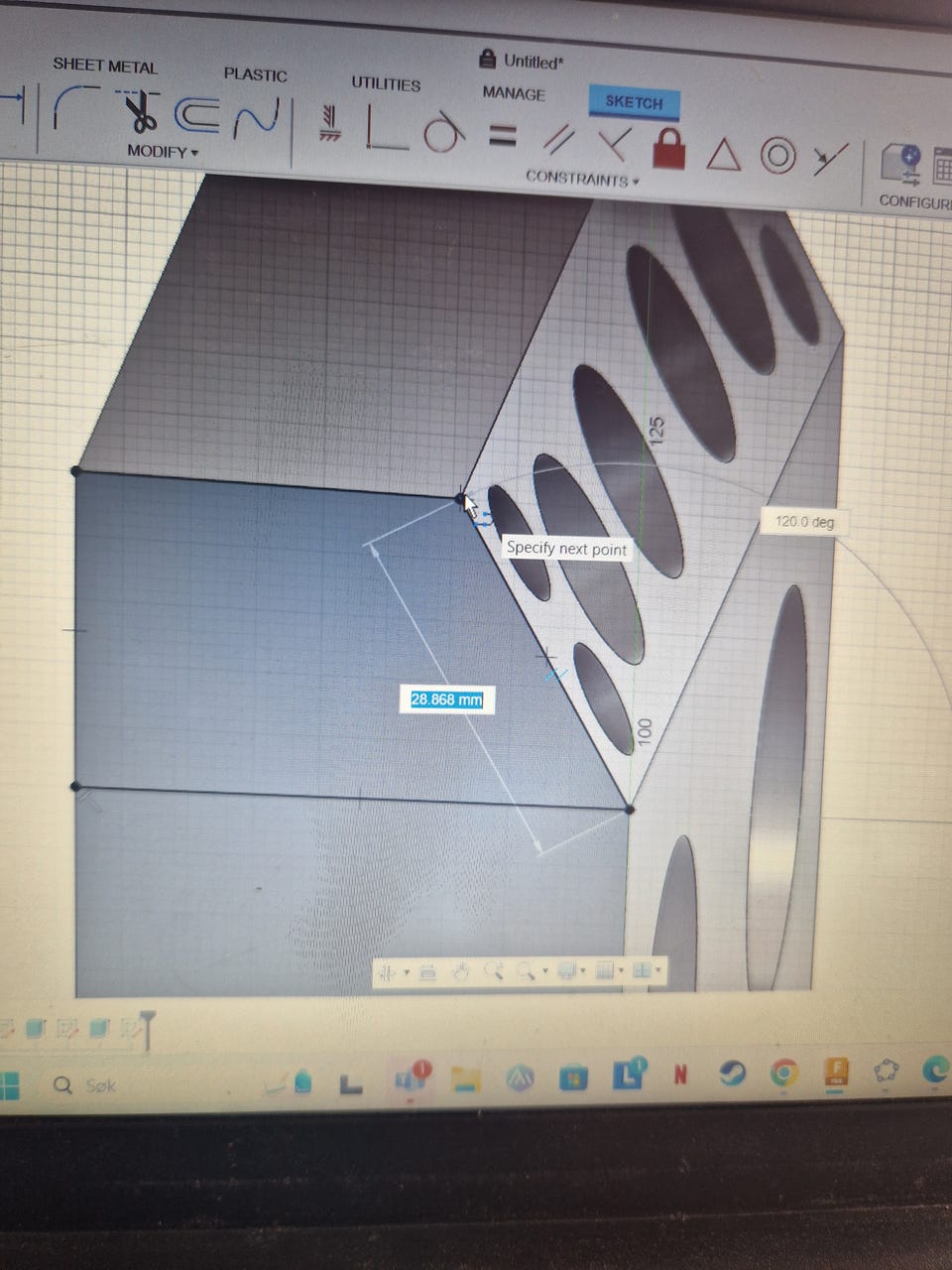The height and width of the screenshot is (1270, 952).
Task: Expand the zoom options dropdown arrow
Action: click(544, 970)
